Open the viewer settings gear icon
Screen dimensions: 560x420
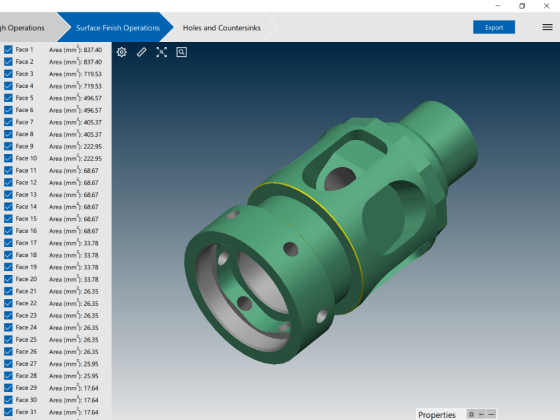pos(121,52)
